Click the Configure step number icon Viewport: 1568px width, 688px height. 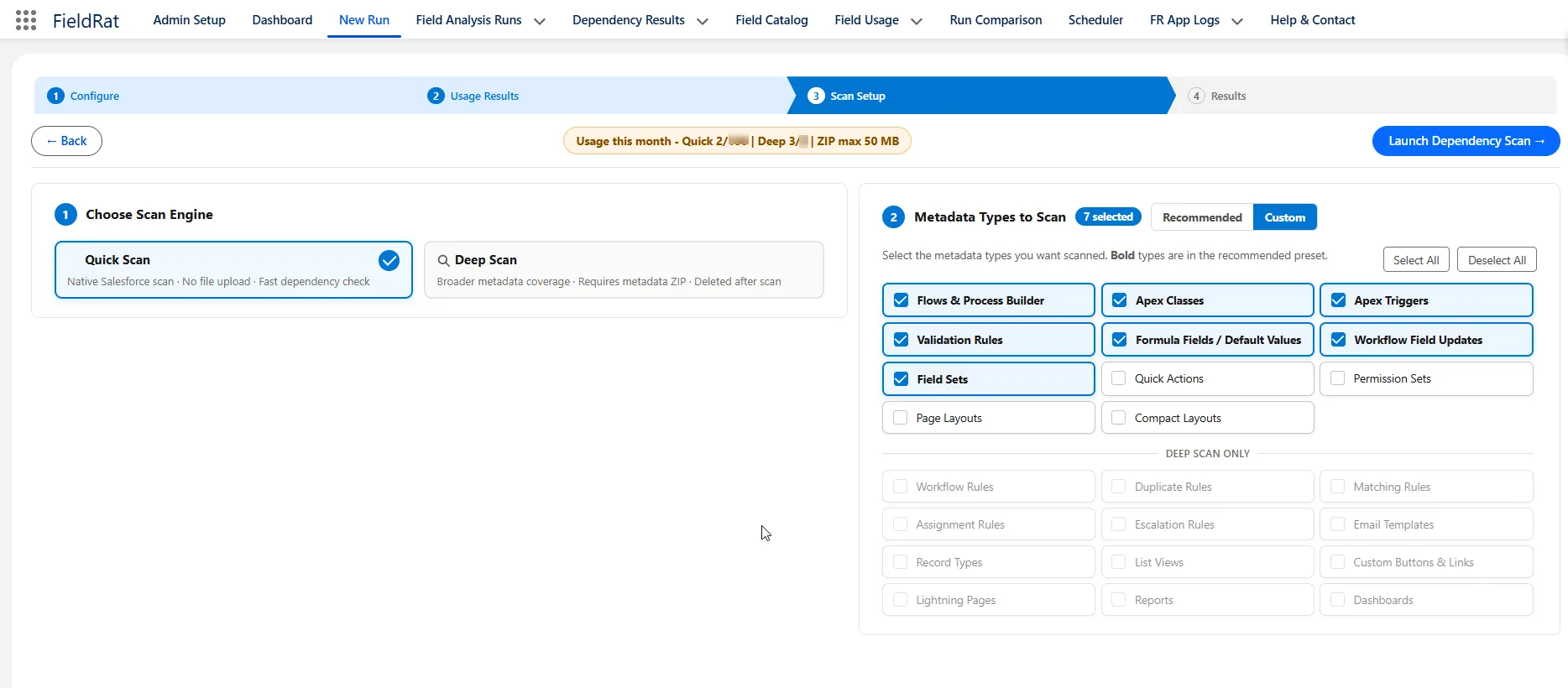pyautogui.click(x=56, y=96)
